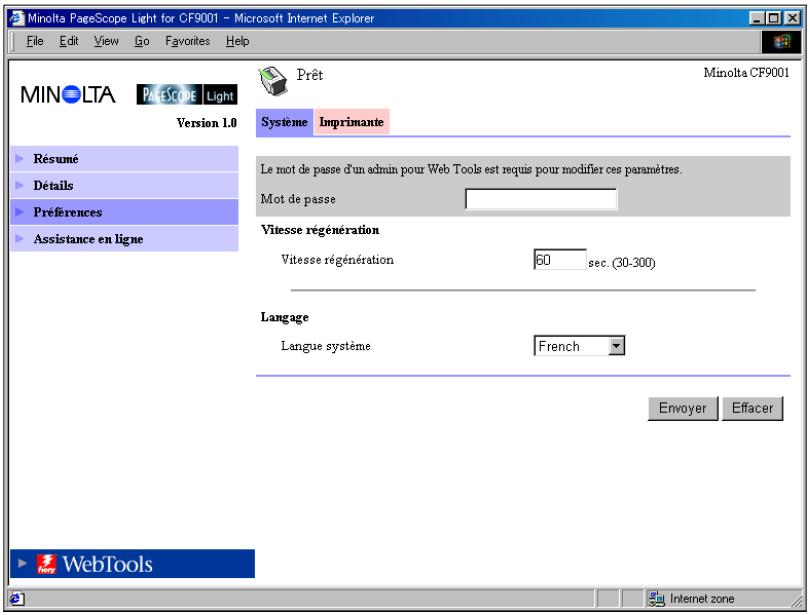
Task: Click the arrow beside Assistance en ligne
Action: click(x=20, y=239)
